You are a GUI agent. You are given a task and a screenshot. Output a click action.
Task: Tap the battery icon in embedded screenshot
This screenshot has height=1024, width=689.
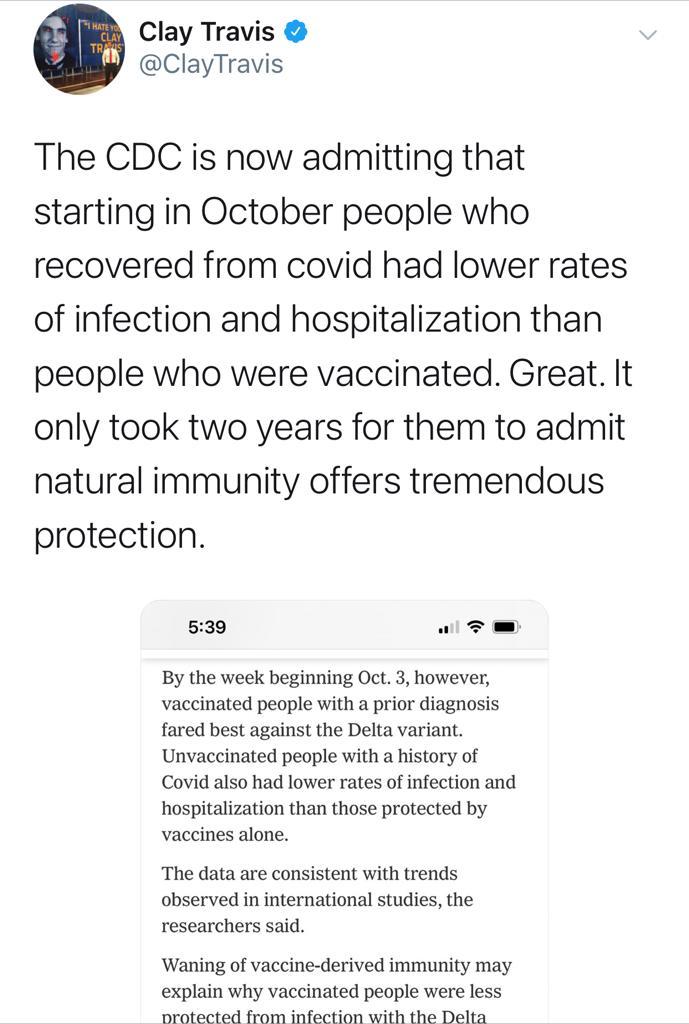click(506, 627)
